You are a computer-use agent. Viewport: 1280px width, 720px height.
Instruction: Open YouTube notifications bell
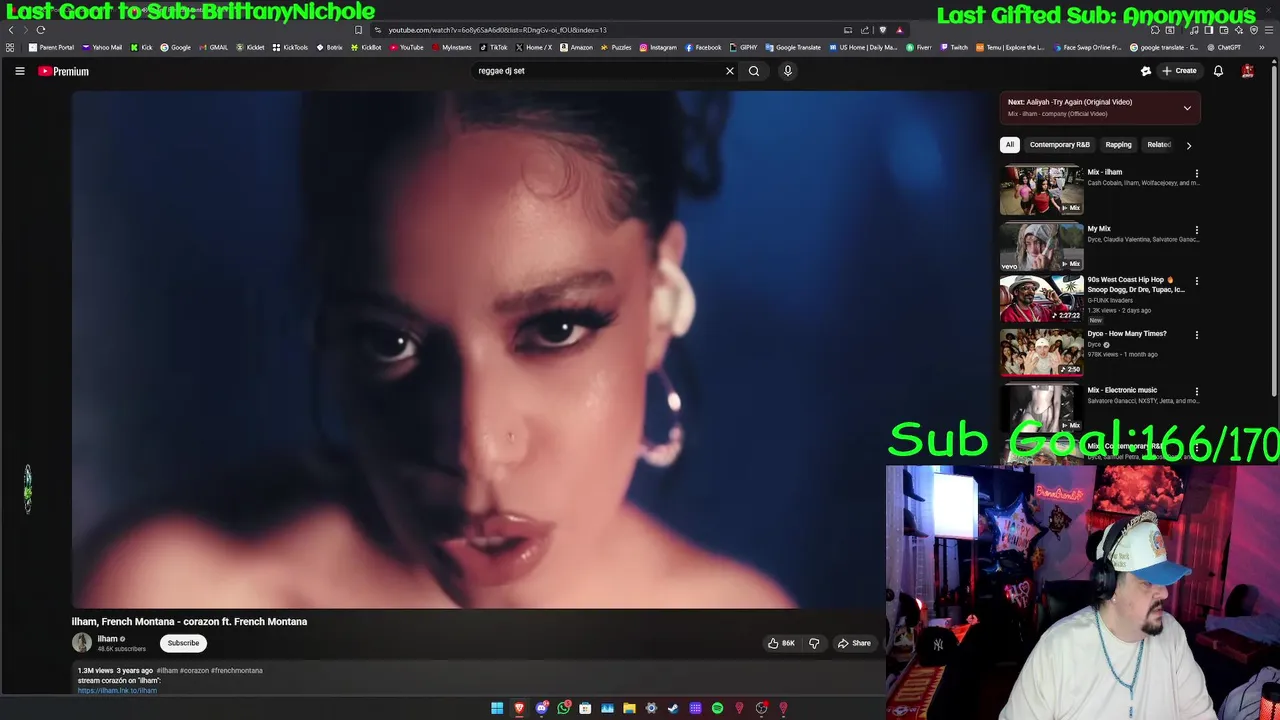1218,71
